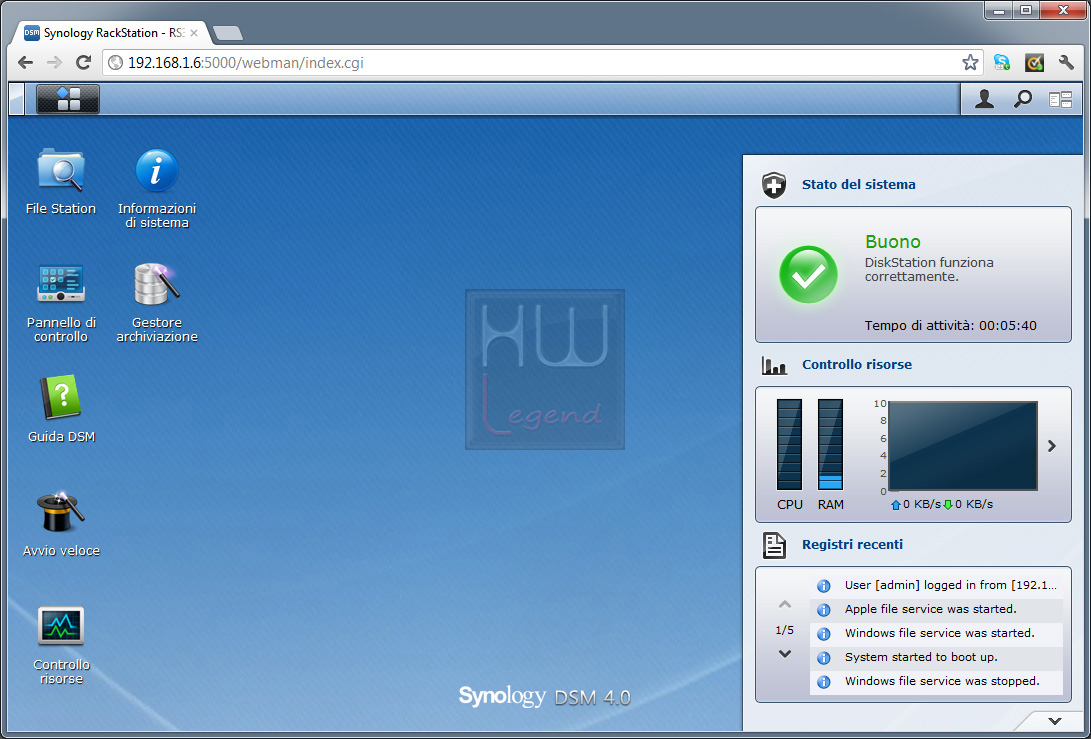Open Controllo risorse widget heading

tap(857, 365)
